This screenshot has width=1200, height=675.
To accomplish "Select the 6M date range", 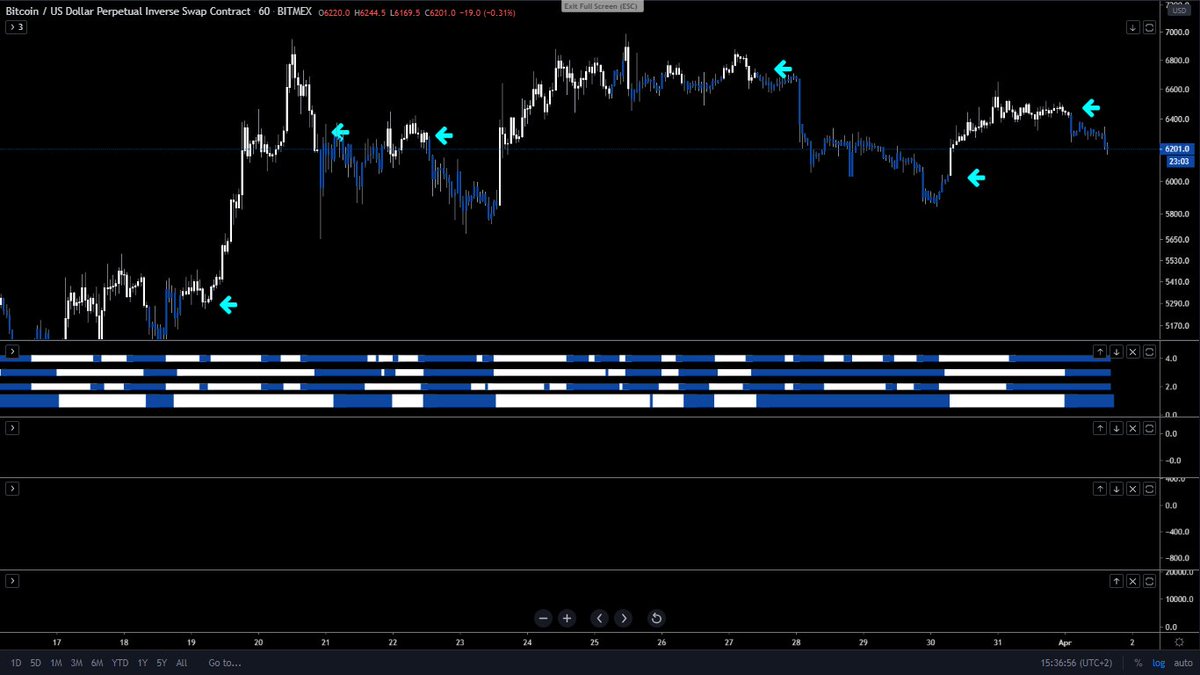I will coord(97,663).
